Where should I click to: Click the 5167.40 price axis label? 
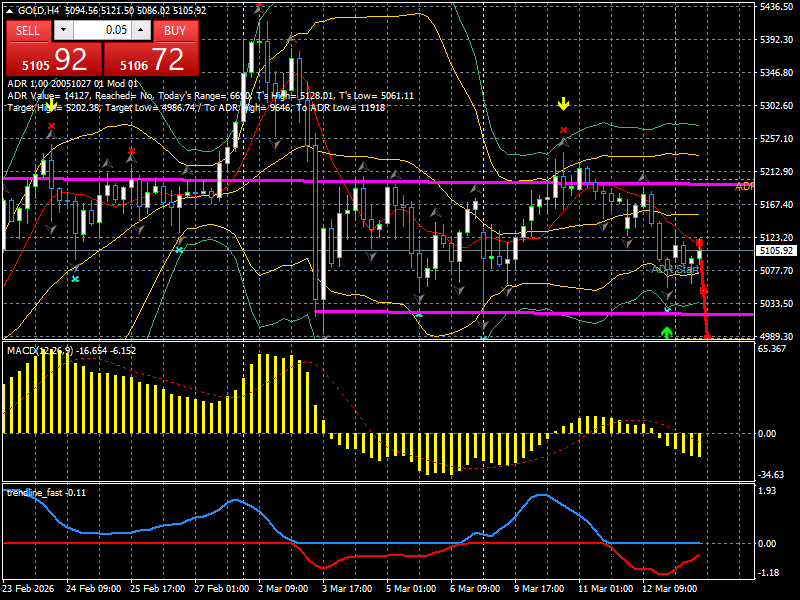776,205
